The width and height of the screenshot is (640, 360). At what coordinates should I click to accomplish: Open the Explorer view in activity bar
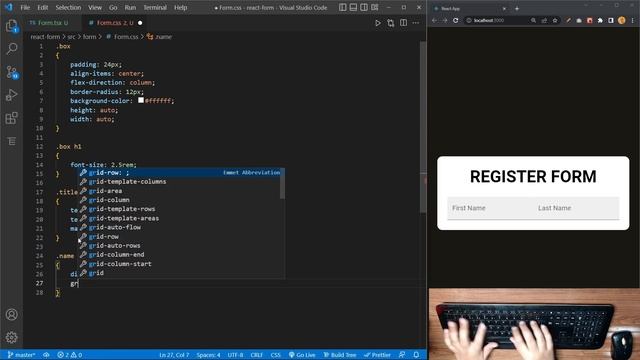point(11,26)
